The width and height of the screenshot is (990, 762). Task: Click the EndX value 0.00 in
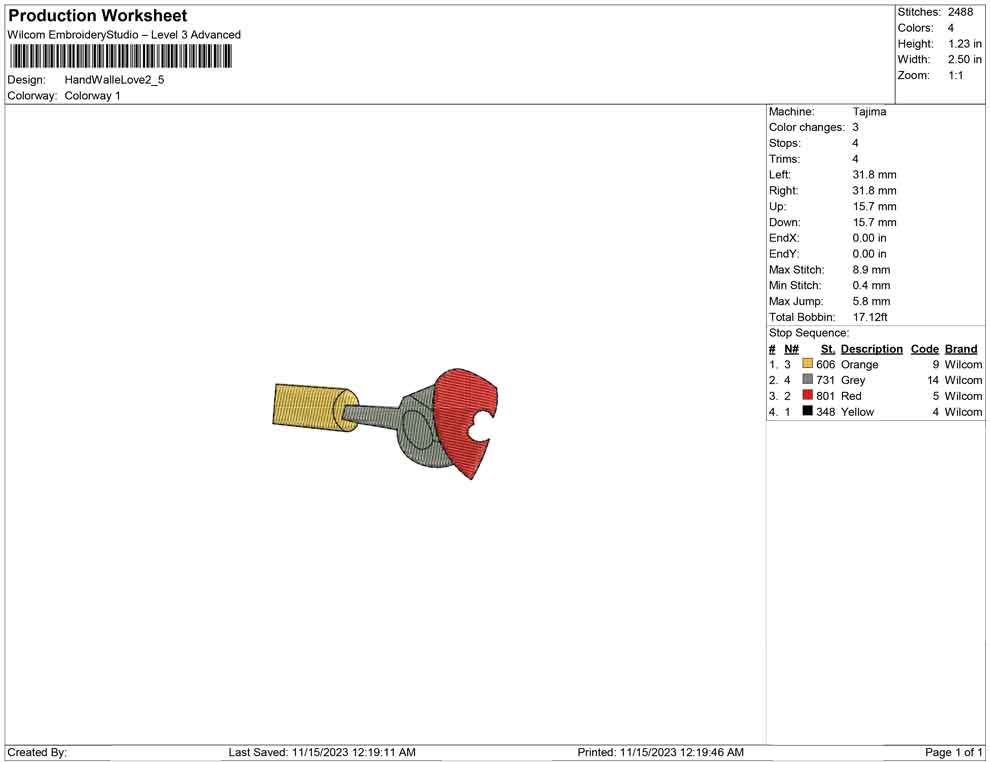pyautogui.click(x=869, y=238)
